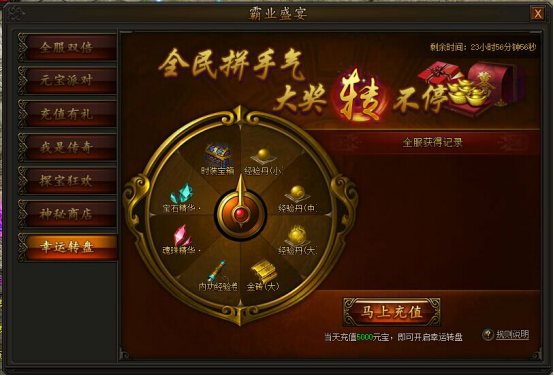Select the 内功经验卷 scroll icon
Viewport: 554px width, 376px height.
(x=216, y=271)
